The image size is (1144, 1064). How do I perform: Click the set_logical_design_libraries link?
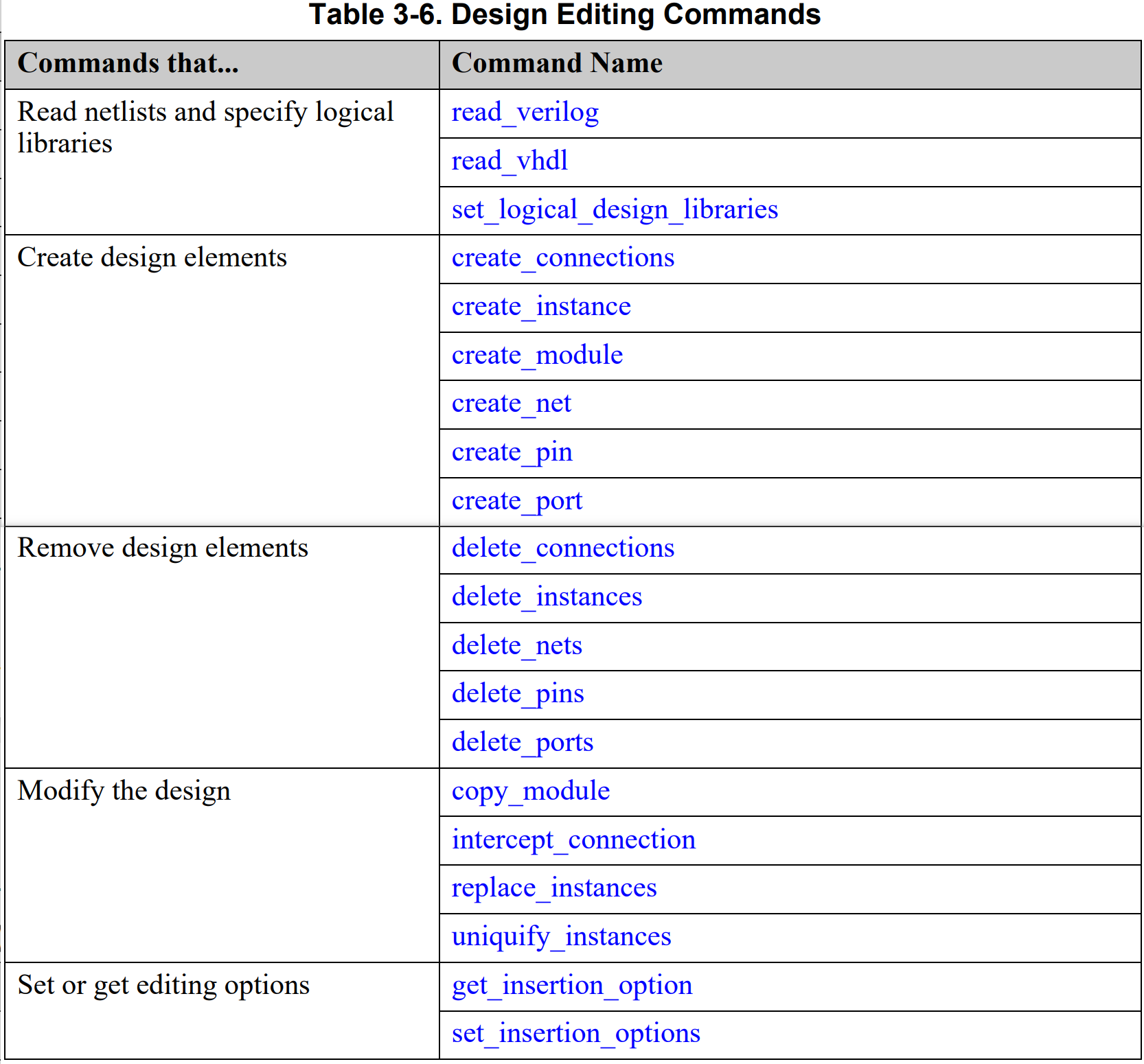click(615, 210)
